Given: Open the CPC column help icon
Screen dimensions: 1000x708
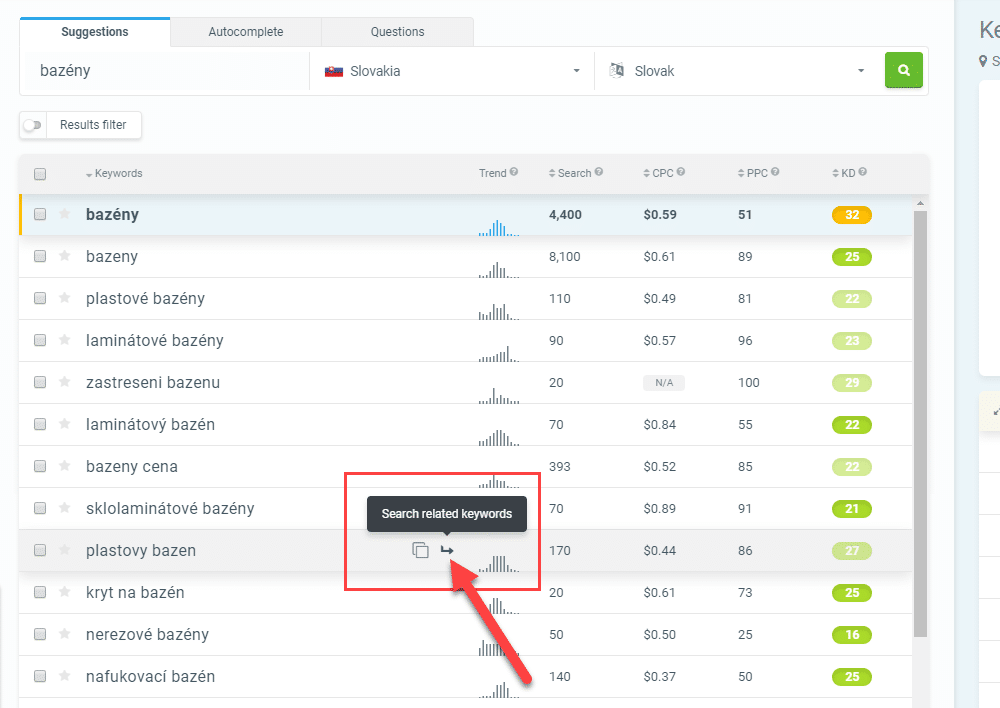Looking at the screenshot, I should [x=680, y=172].
